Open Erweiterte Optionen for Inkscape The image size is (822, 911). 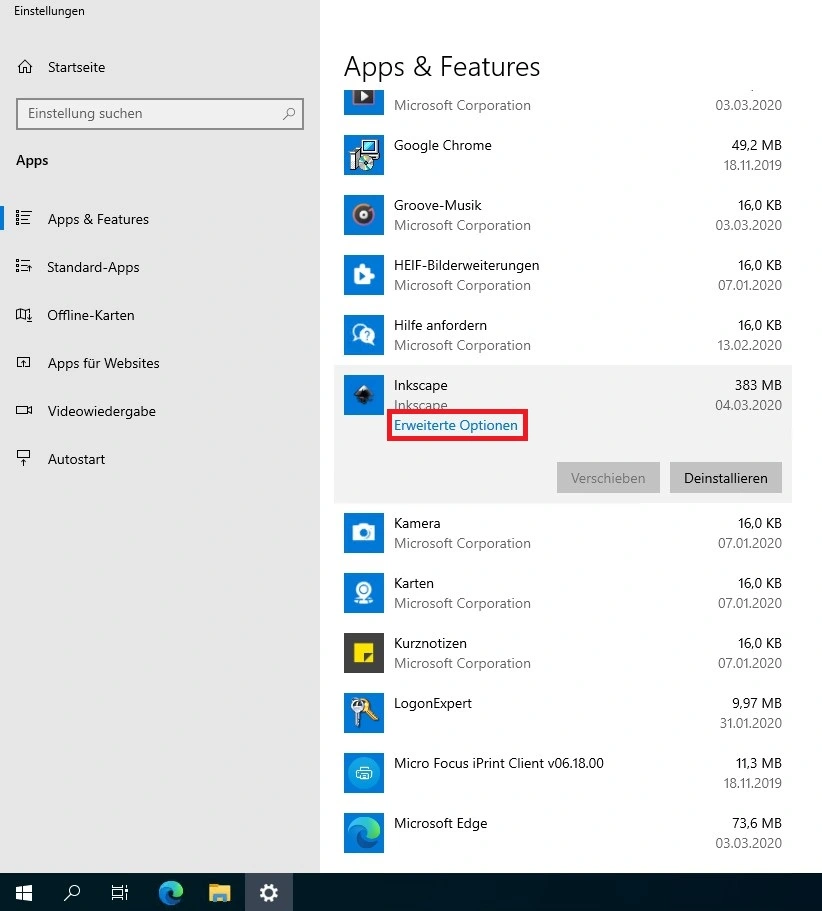pyautogui.click(x=456, y=425)
